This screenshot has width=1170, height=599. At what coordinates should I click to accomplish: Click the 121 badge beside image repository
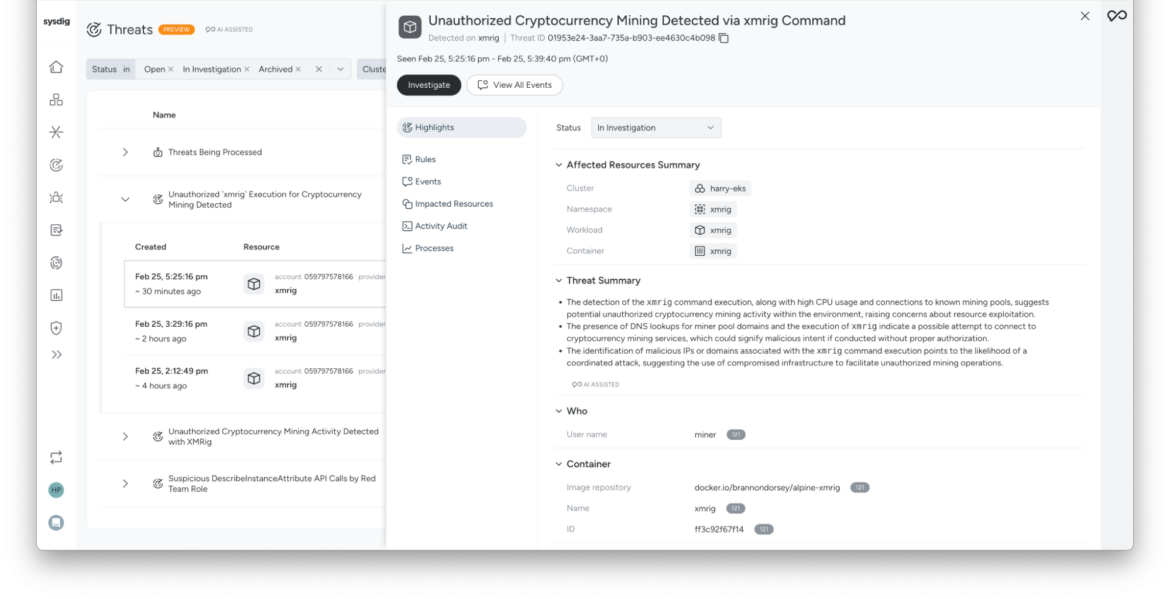(x=860, y=488)
